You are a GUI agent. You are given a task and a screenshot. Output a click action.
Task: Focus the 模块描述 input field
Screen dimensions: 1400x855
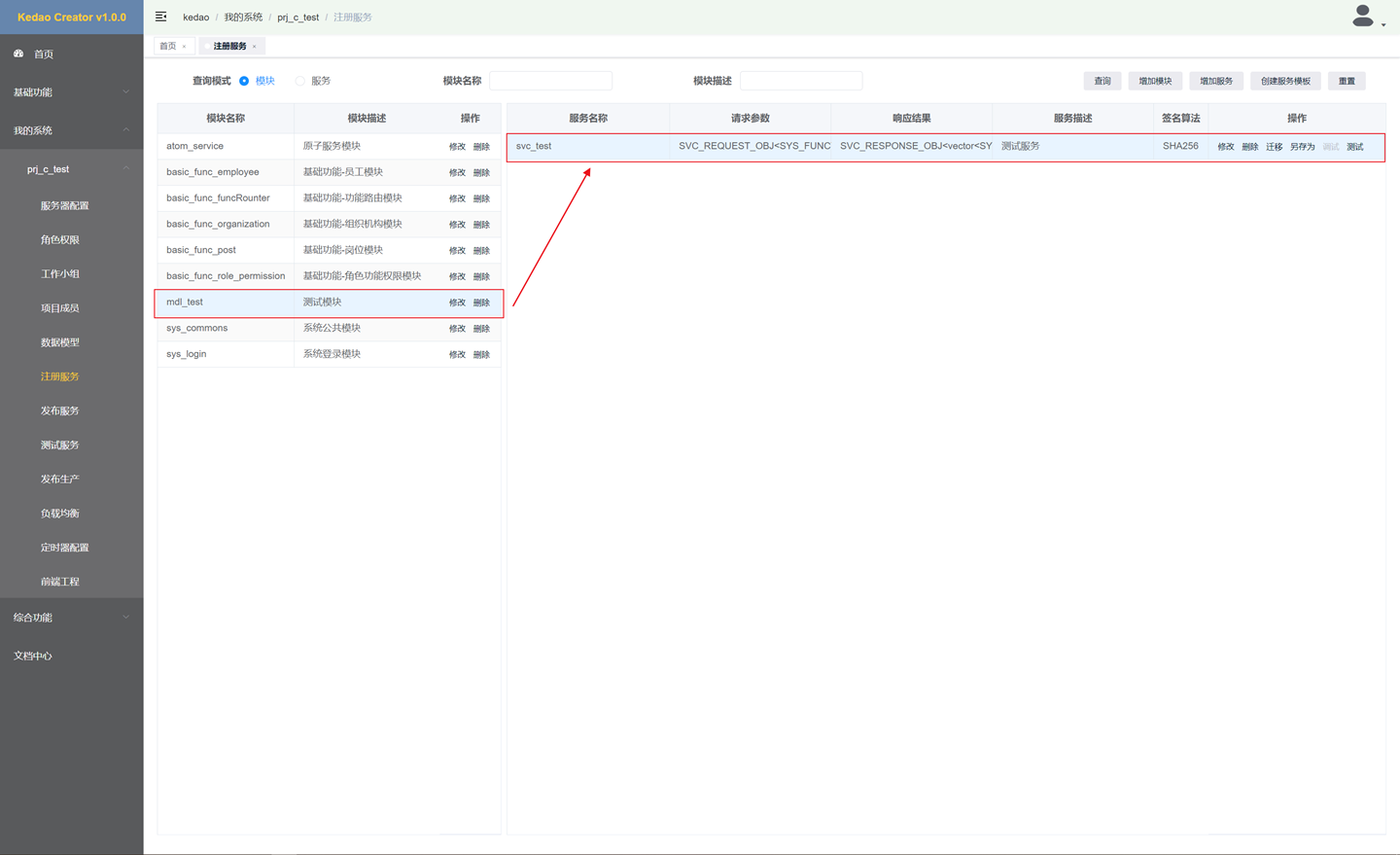point(801,81)
